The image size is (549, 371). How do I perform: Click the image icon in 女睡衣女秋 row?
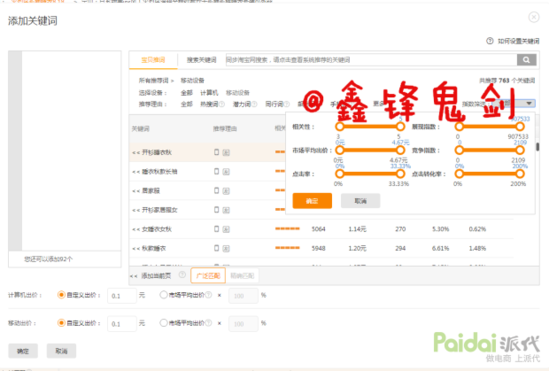[226, 229]
